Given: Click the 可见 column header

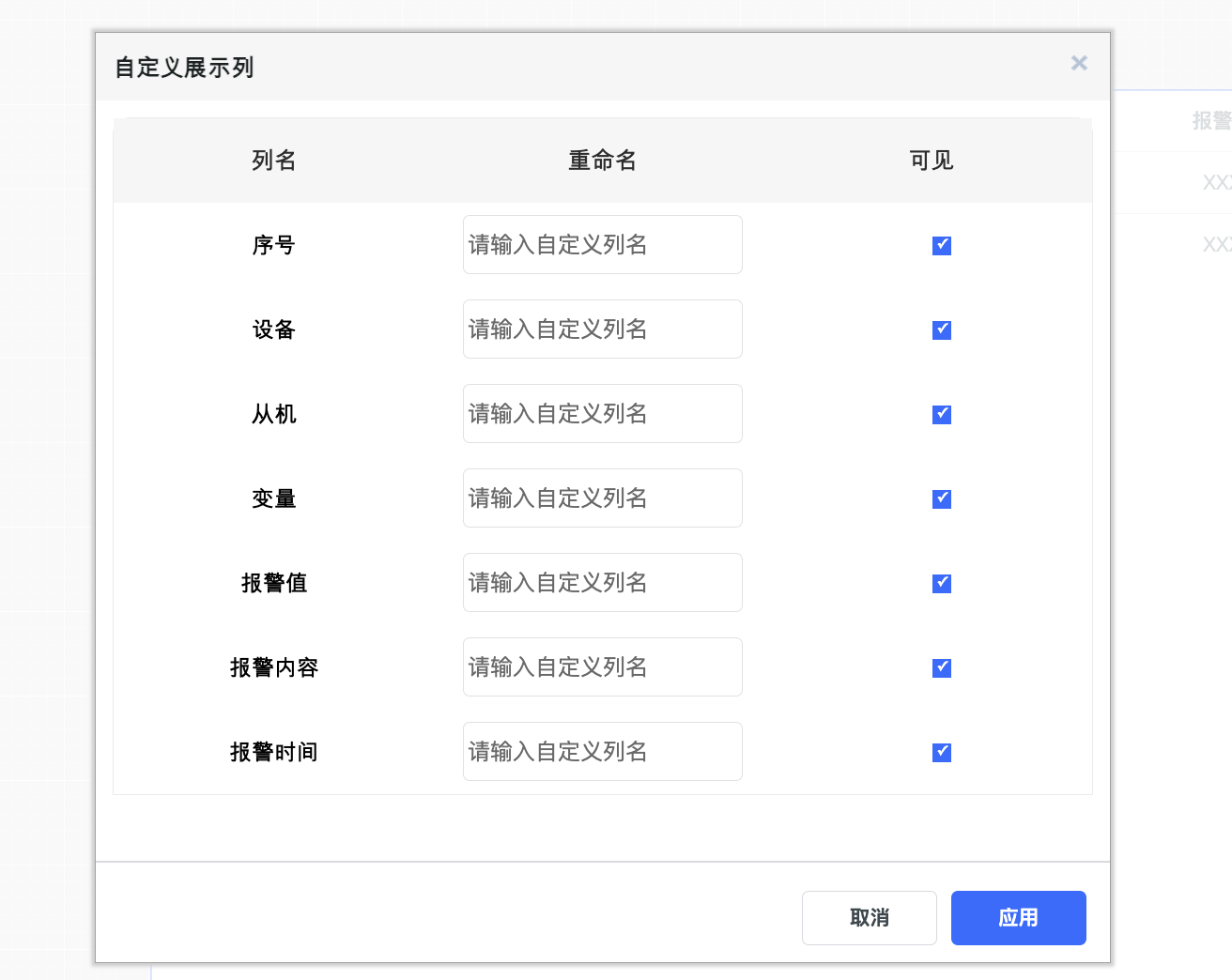Looking at the screenshot, I should 932,161.
